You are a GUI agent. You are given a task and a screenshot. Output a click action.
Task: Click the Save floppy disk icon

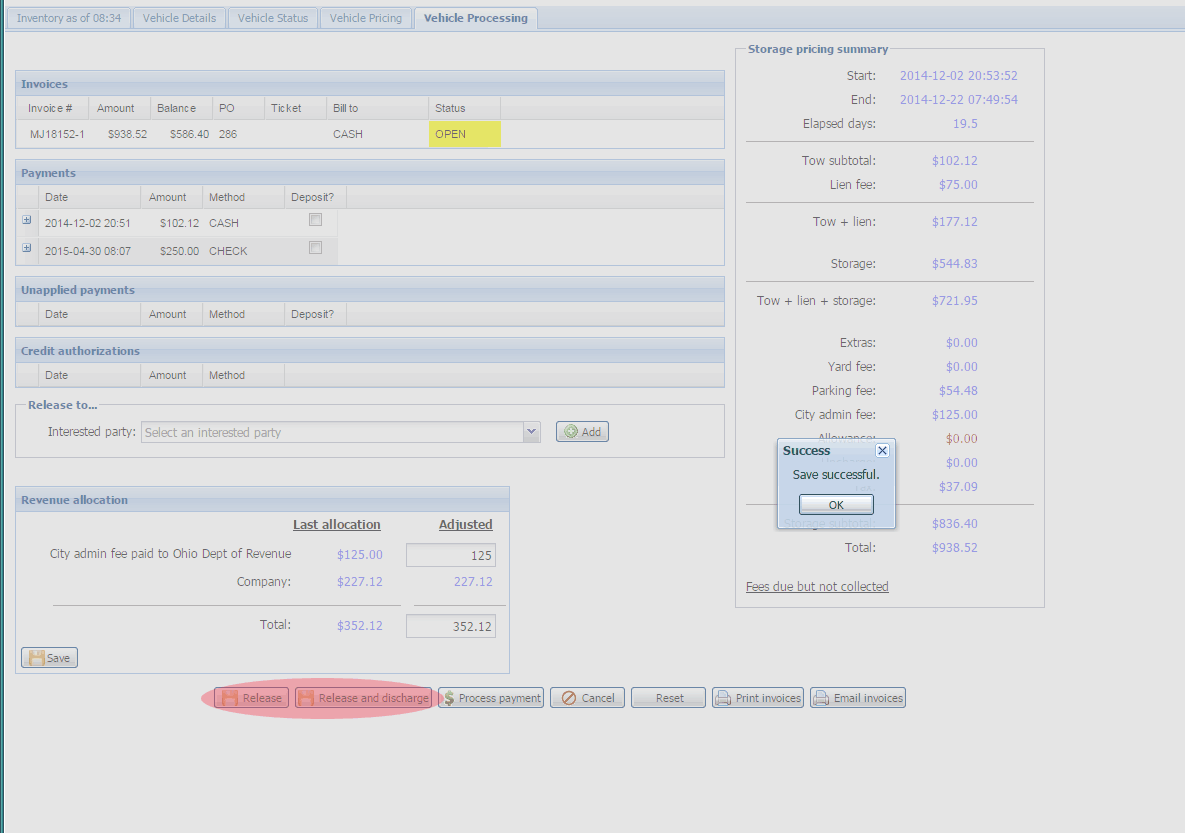click(x=36, y=658)
